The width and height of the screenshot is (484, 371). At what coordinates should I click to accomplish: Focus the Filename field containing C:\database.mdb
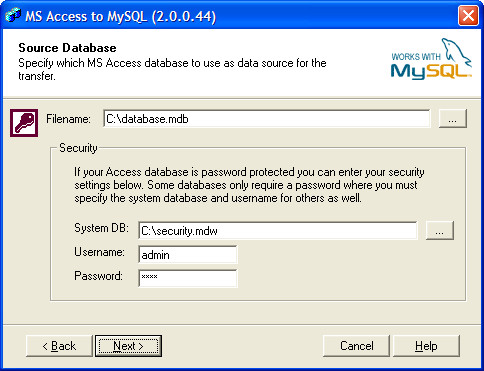point(267,118)
